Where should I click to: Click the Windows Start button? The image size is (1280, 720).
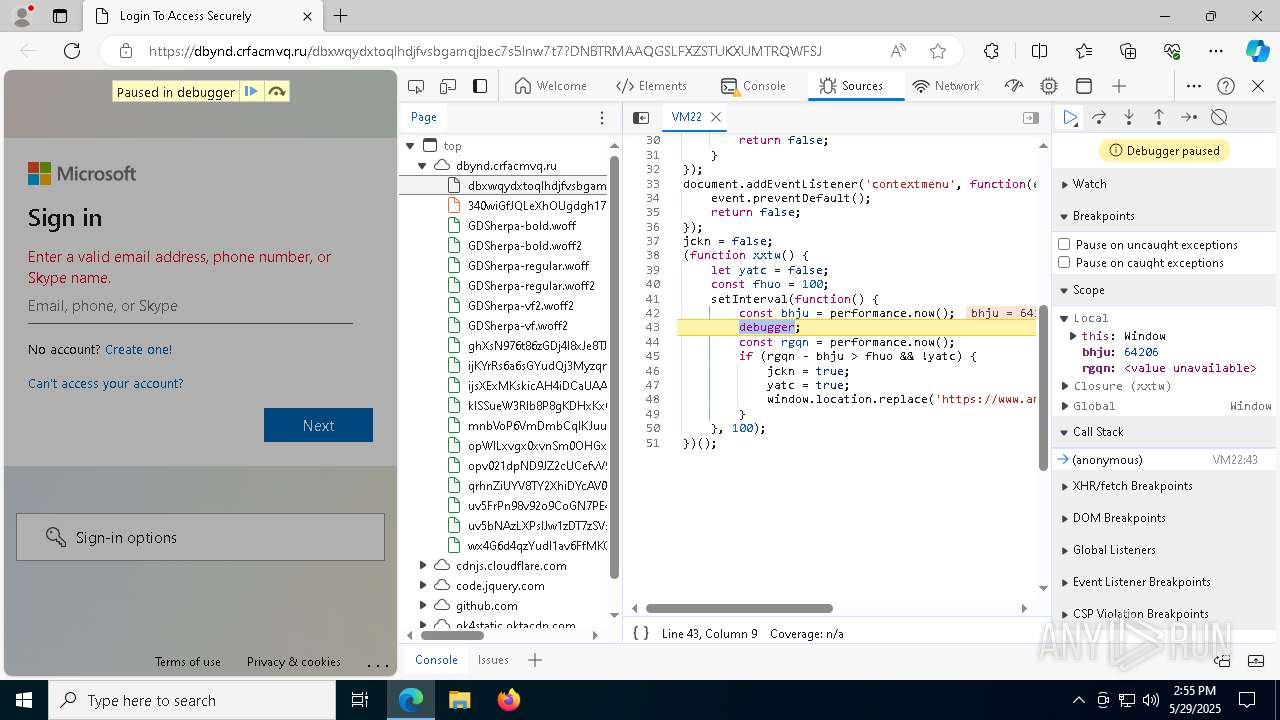(24, 700)
